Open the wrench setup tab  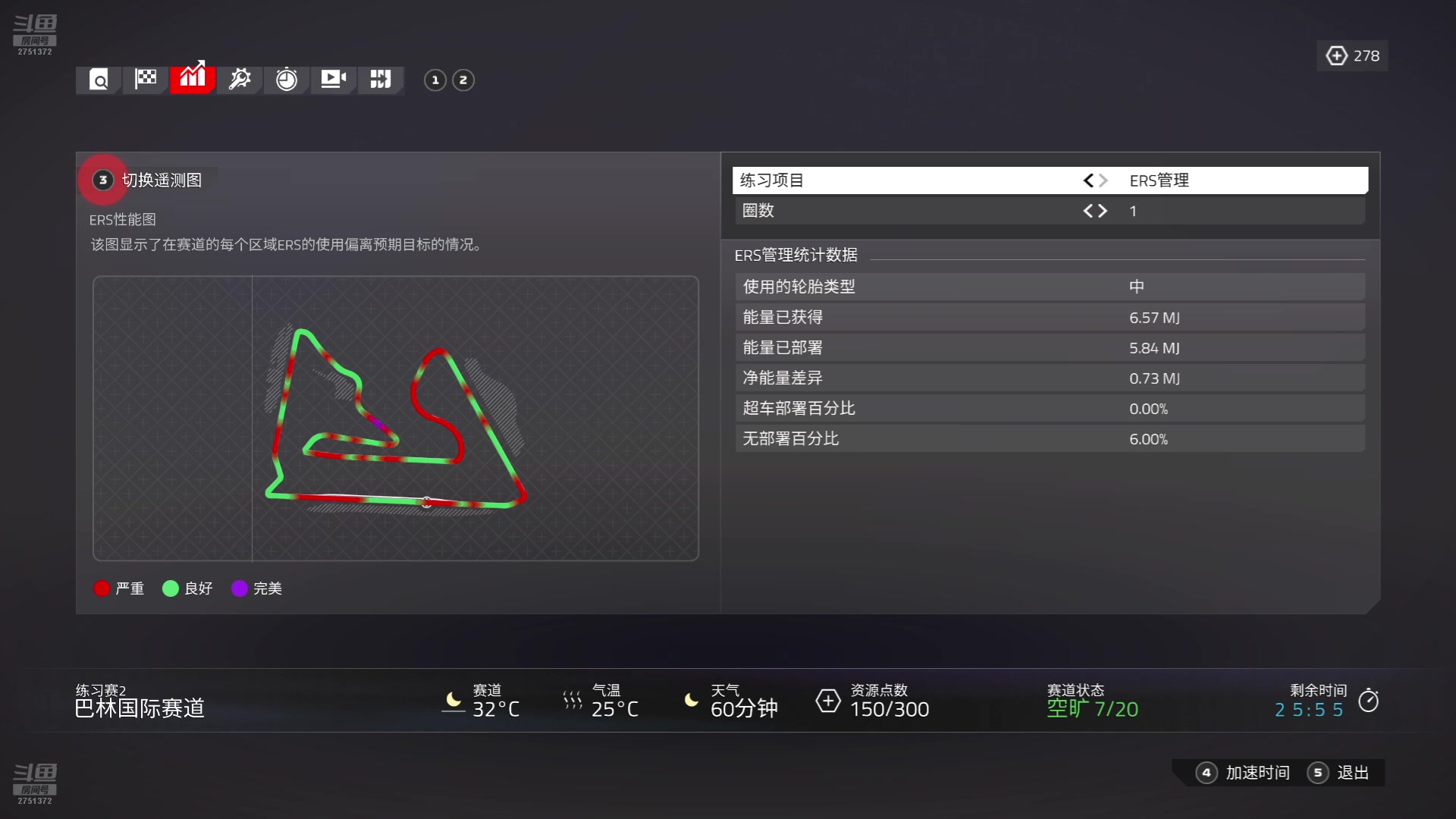pos(240,79)
